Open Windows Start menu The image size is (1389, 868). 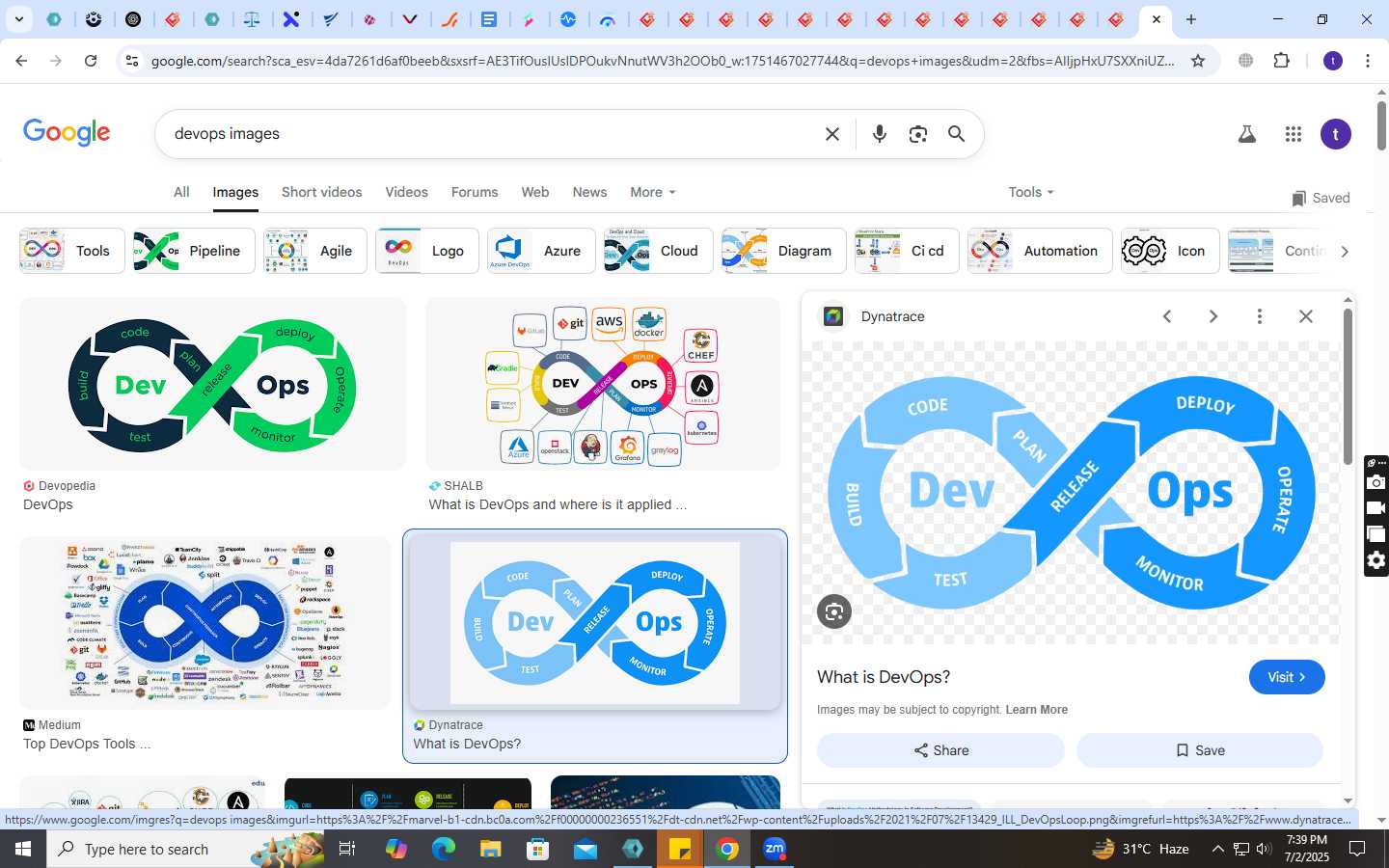point(23,849)
